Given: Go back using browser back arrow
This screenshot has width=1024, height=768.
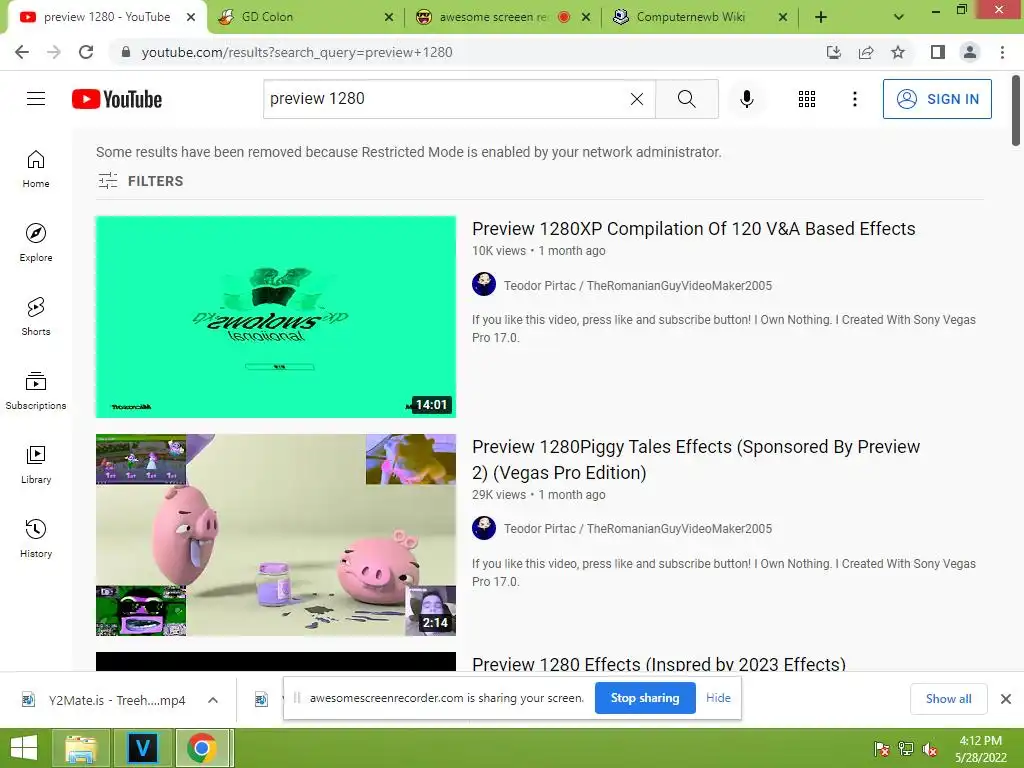Looking at the screenshot, I should [22, 52].
